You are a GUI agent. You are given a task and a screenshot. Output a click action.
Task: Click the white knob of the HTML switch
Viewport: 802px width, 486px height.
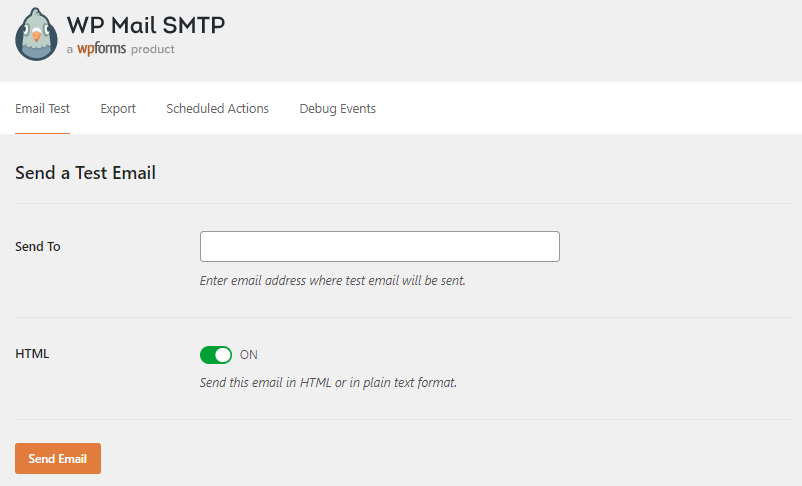pyautogui.click(x=223, y=355)
